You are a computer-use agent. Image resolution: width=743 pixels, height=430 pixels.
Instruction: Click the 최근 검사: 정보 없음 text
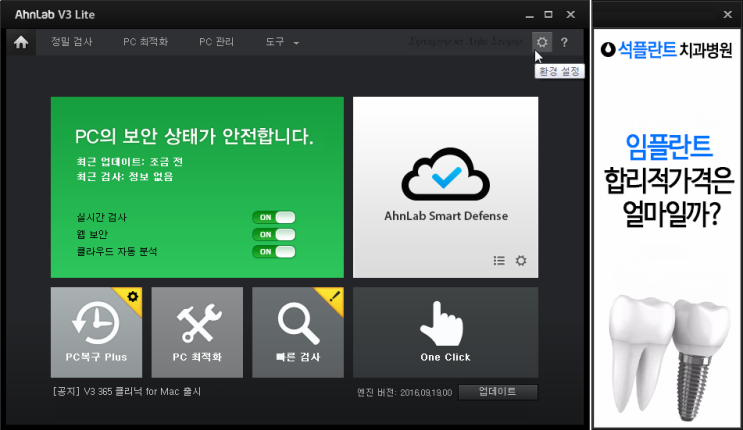click(x=125, y=177)
